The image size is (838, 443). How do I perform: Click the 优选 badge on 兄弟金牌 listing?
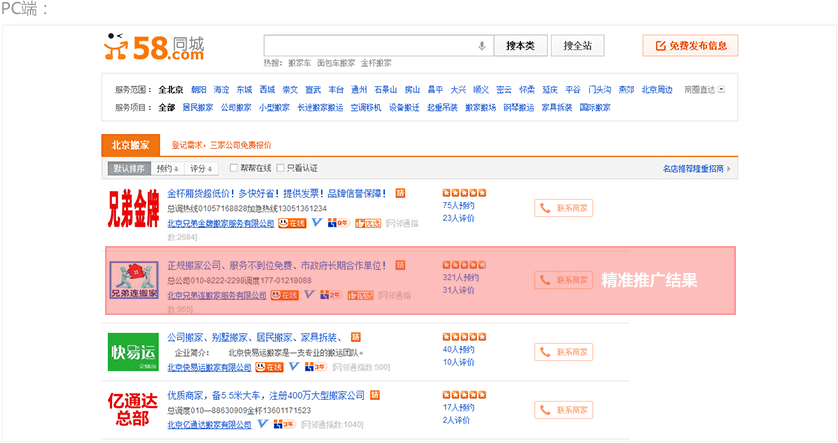368,223
